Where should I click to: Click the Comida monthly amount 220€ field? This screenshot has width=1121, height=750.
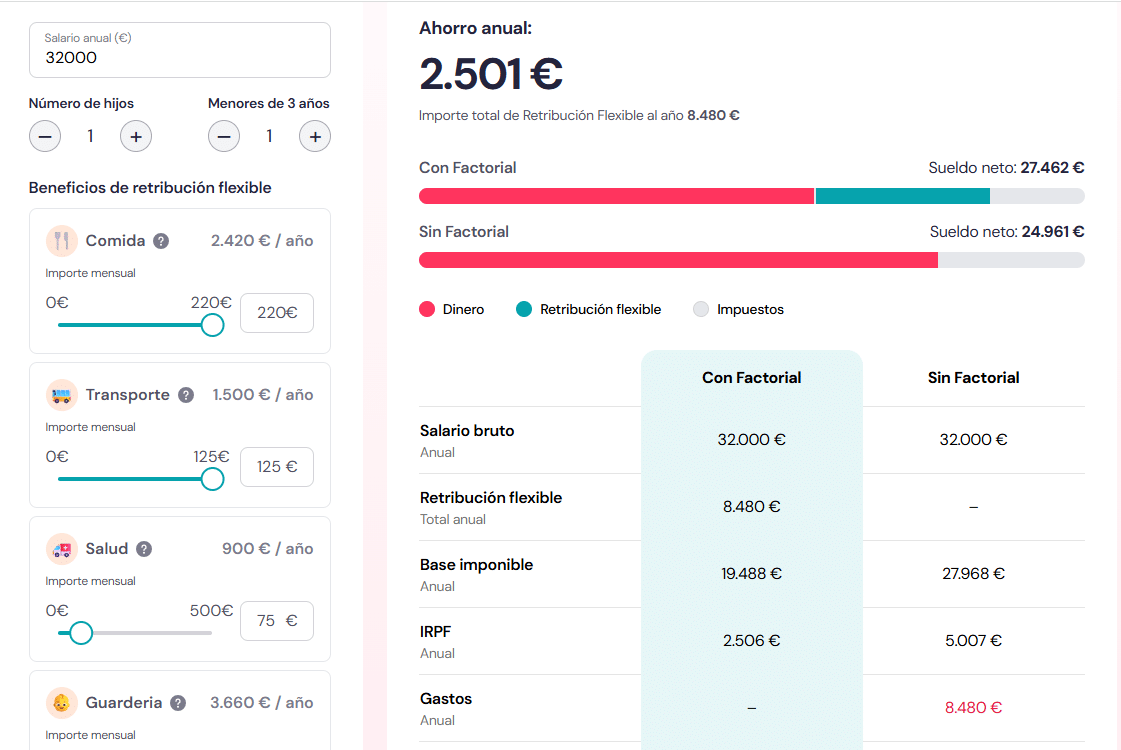point(277,312)
